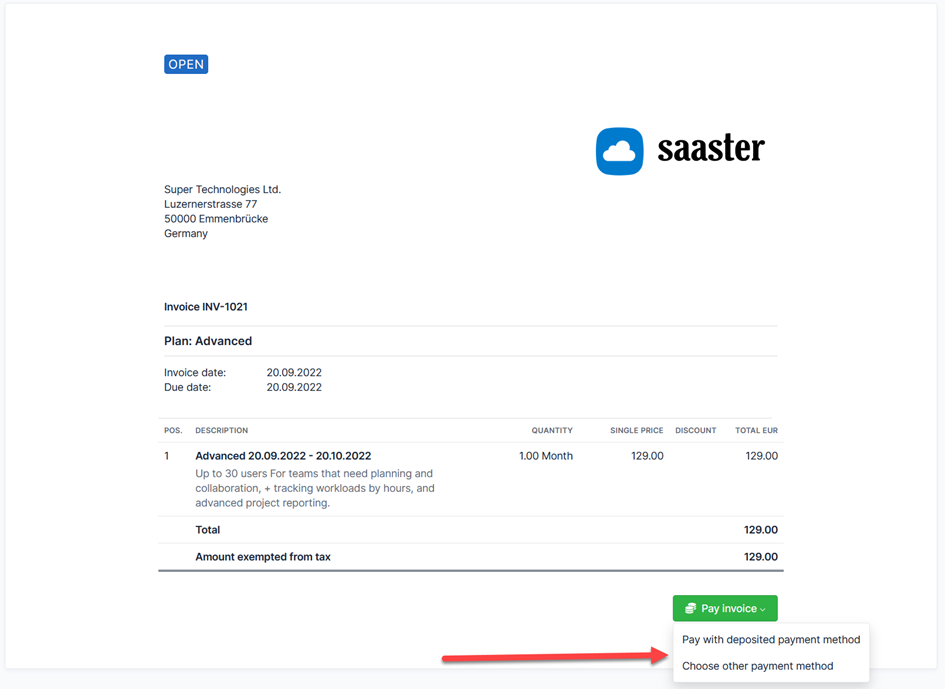Click the Advanced 20.09.2022 - 20.10.2022 line item

coord(283,456)
